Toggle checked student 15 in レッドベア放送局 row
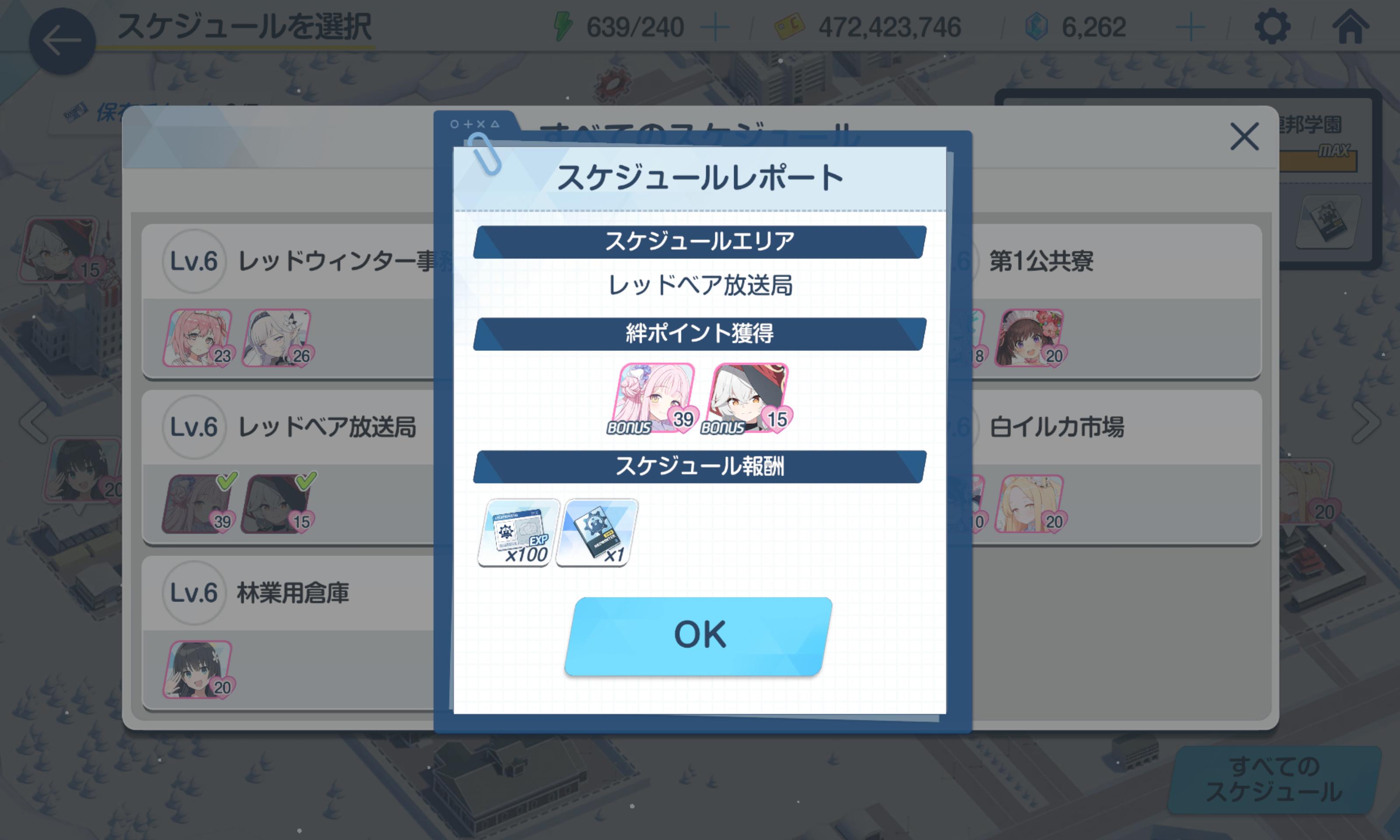The width and height of the screenshot is (1400, 840). 278,503
